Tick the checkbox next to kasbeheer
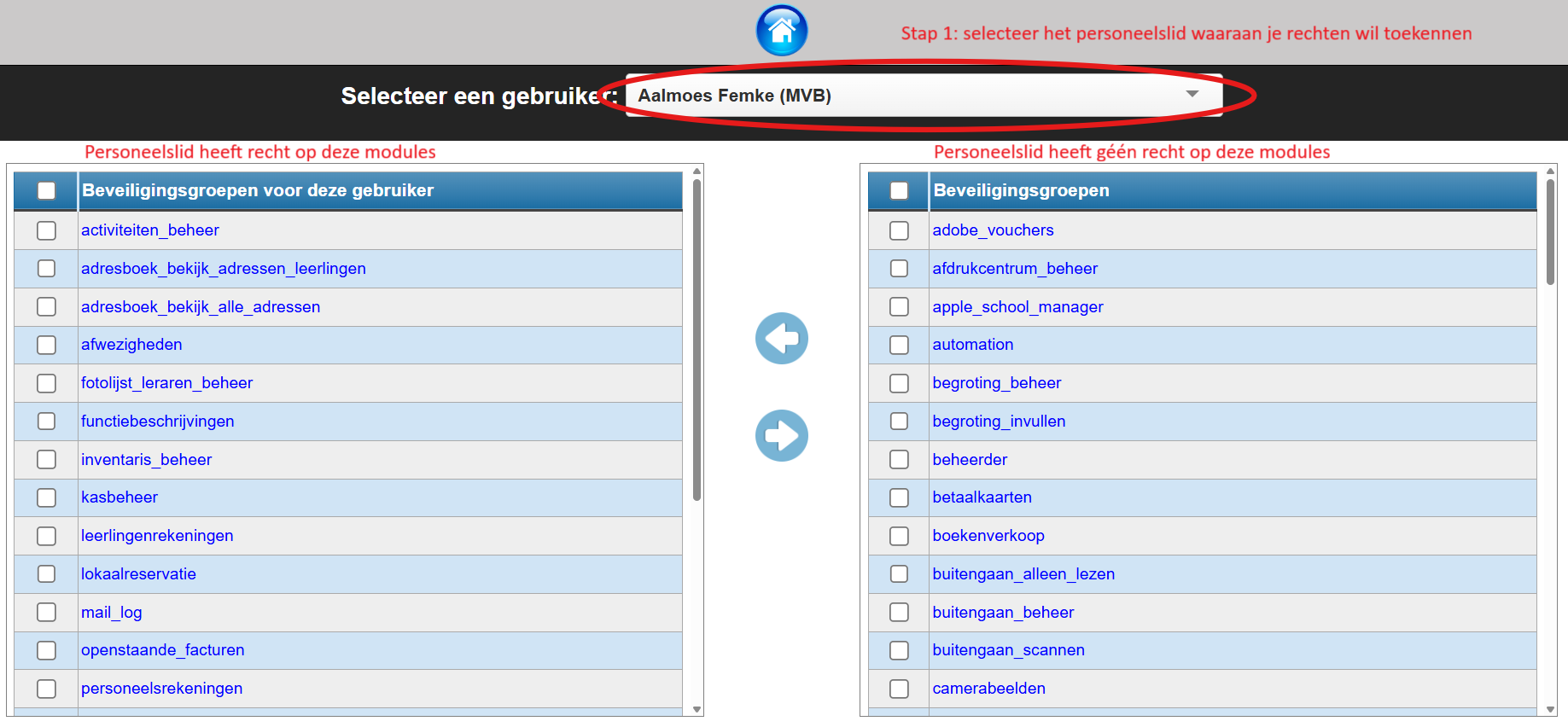The height and width of the screenshot is (727, 1568). (47, 497)
